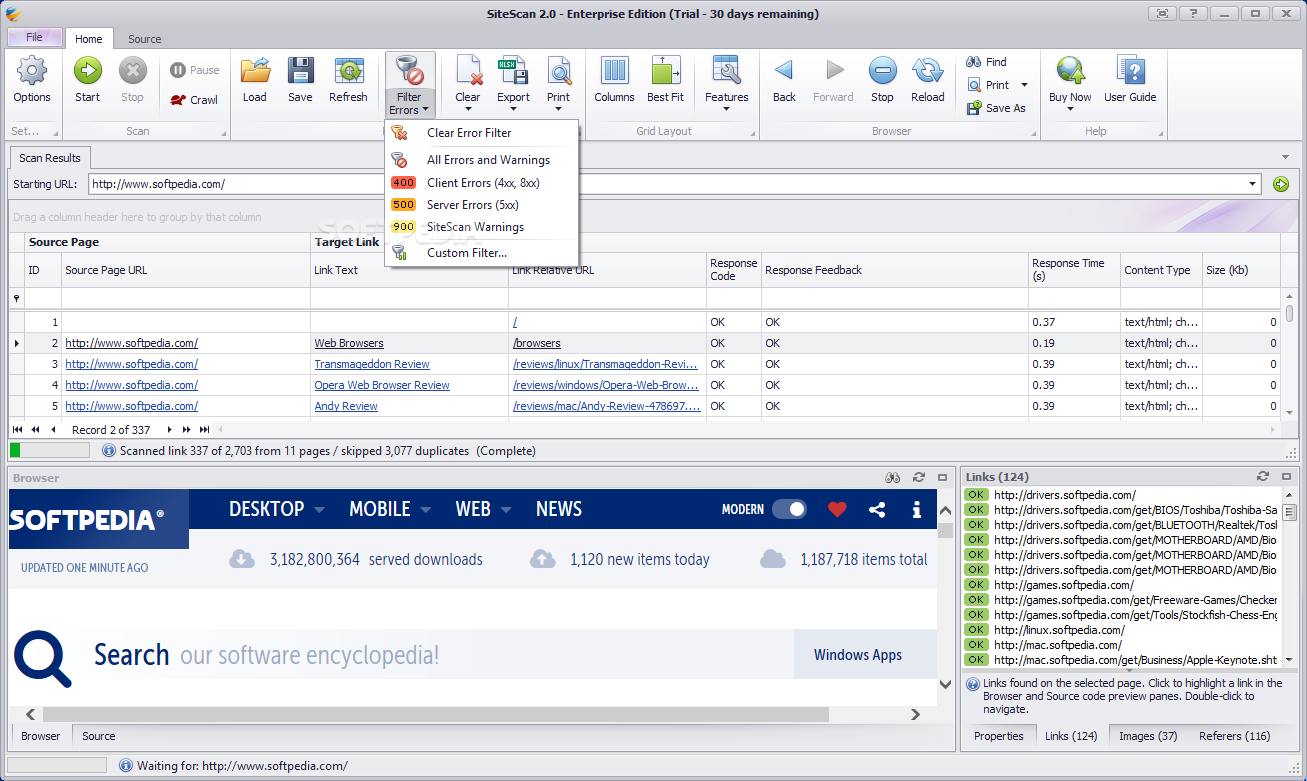Choose All Errors and Warnings filter
The height and width of the screenshot is (781, 1307).
pos(481,160)
